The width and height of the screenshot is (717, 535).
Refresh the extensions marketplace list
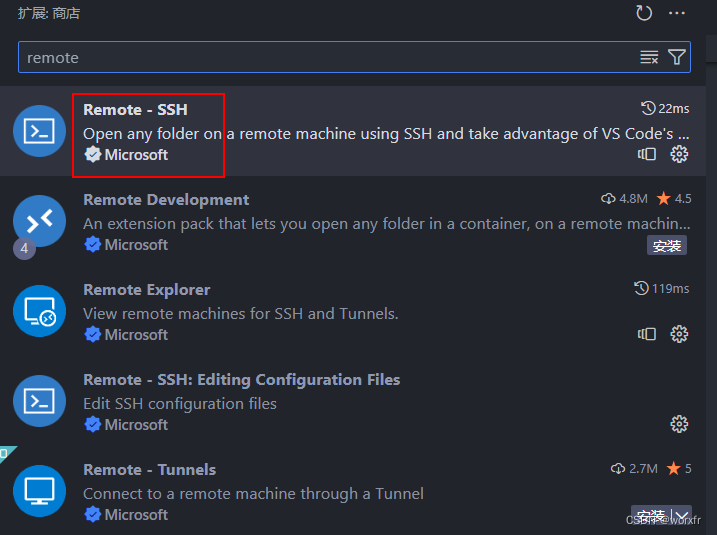coord(644,13)
